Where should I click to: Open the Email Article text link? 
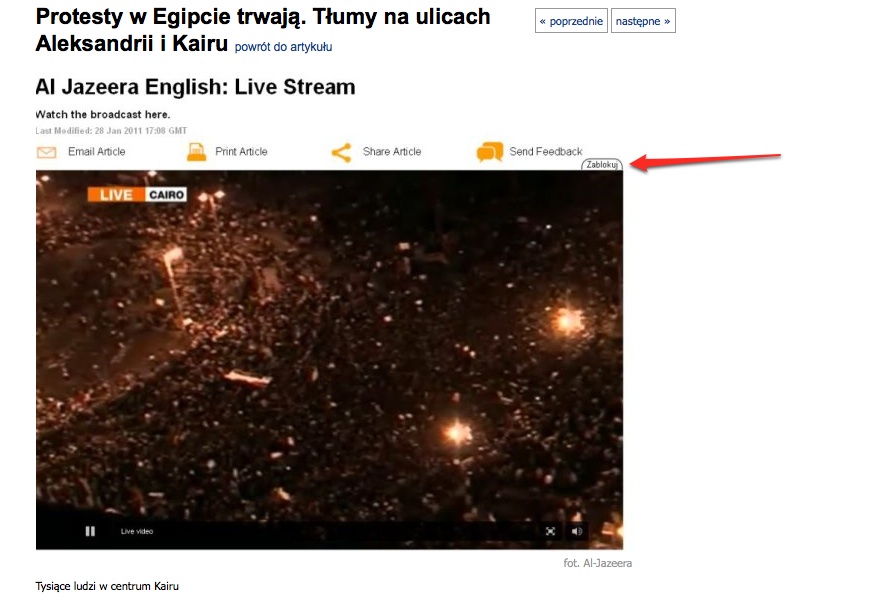97,152
